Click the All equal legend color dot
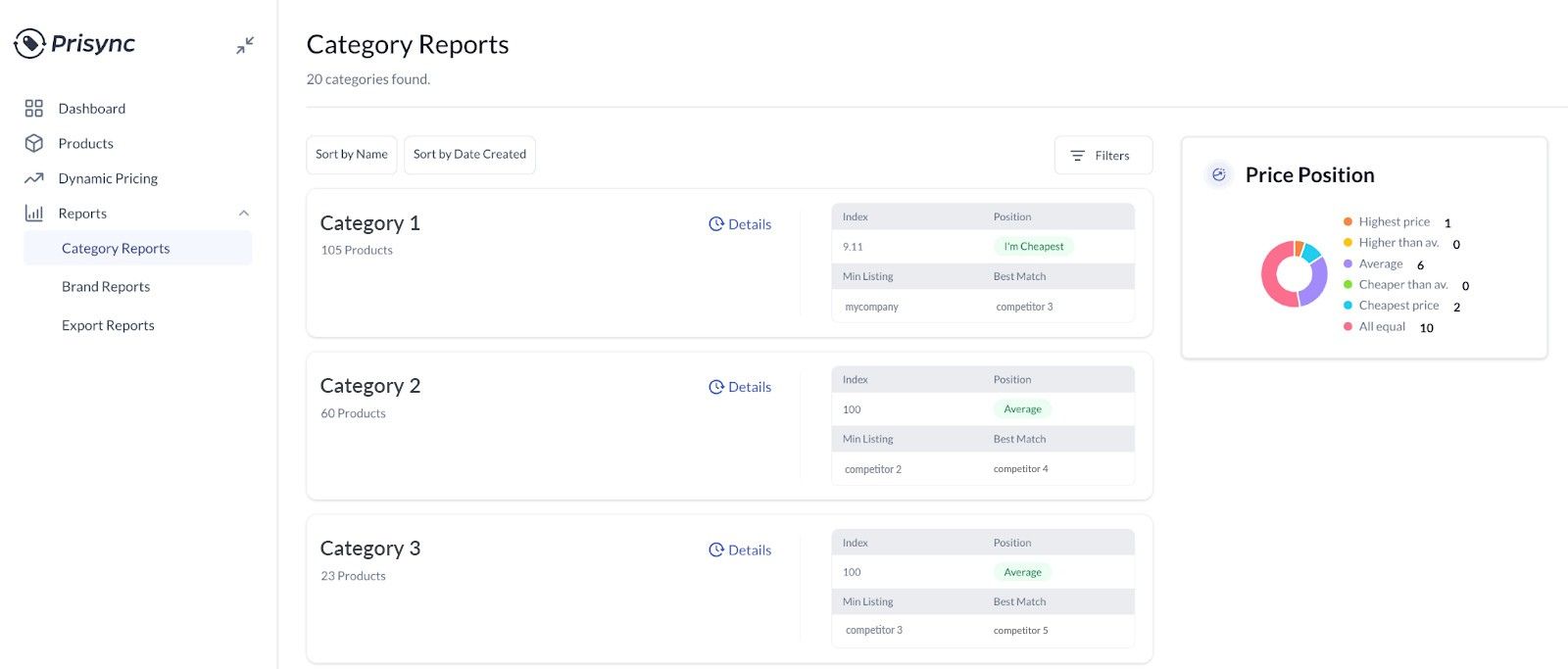This screenshot has height=669, width=1568. click(x=1347, y=327)
